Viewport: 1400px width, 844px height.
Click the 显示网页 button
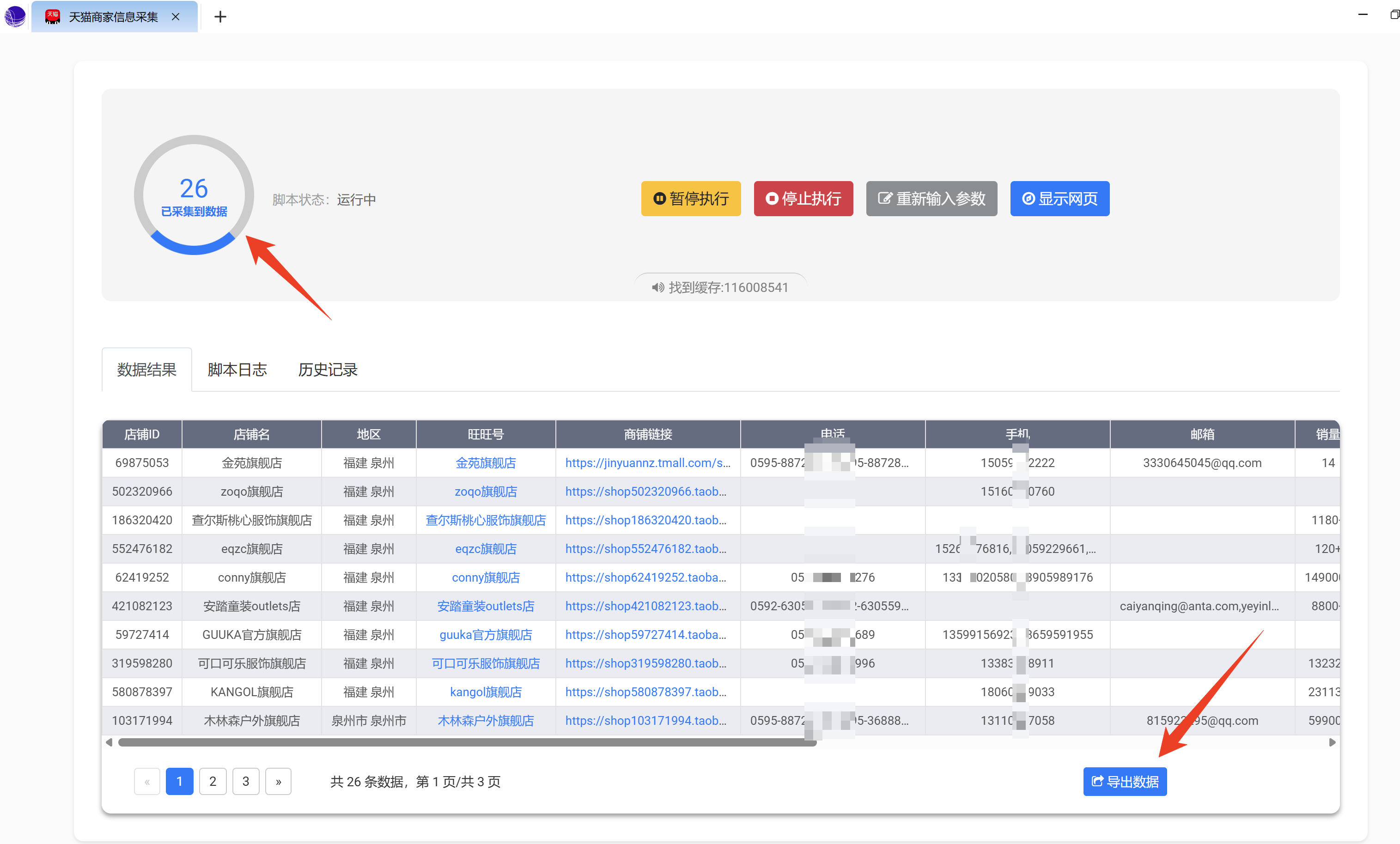(1059, 199)
